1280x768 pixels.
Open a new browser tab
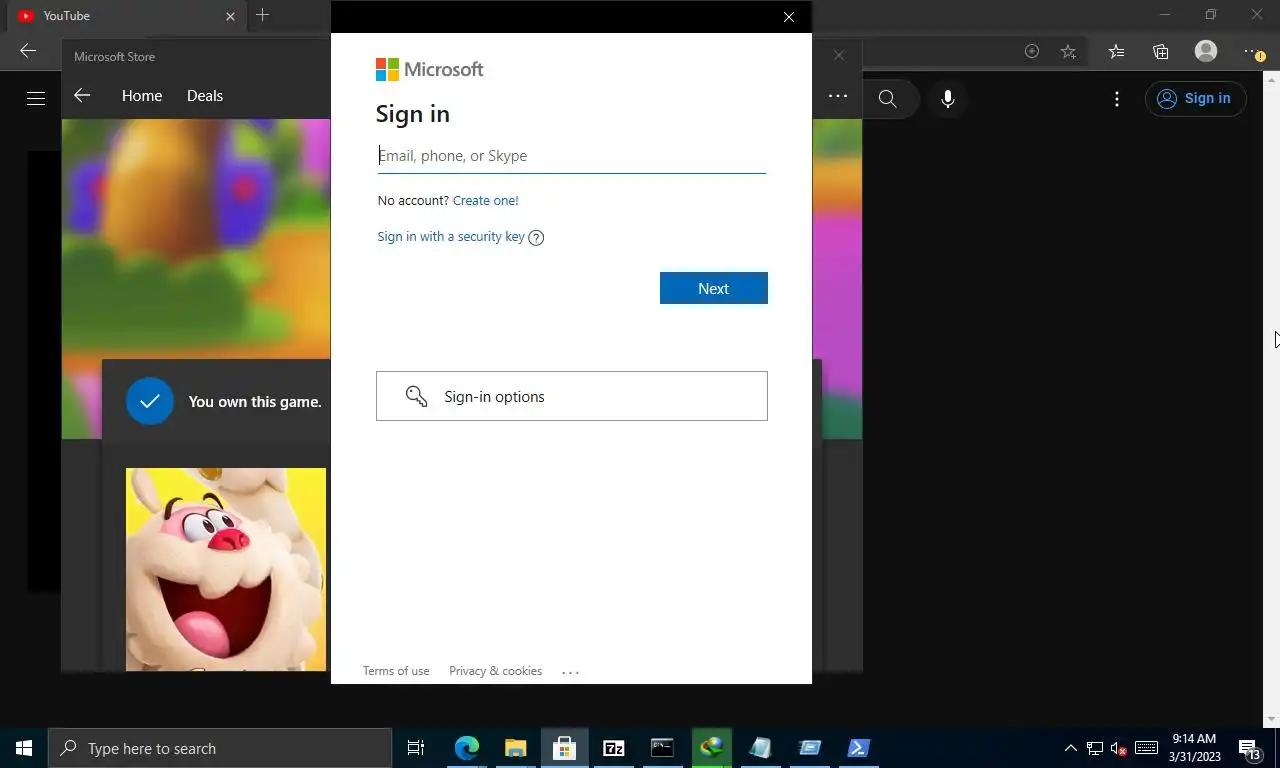coord(262,15)
